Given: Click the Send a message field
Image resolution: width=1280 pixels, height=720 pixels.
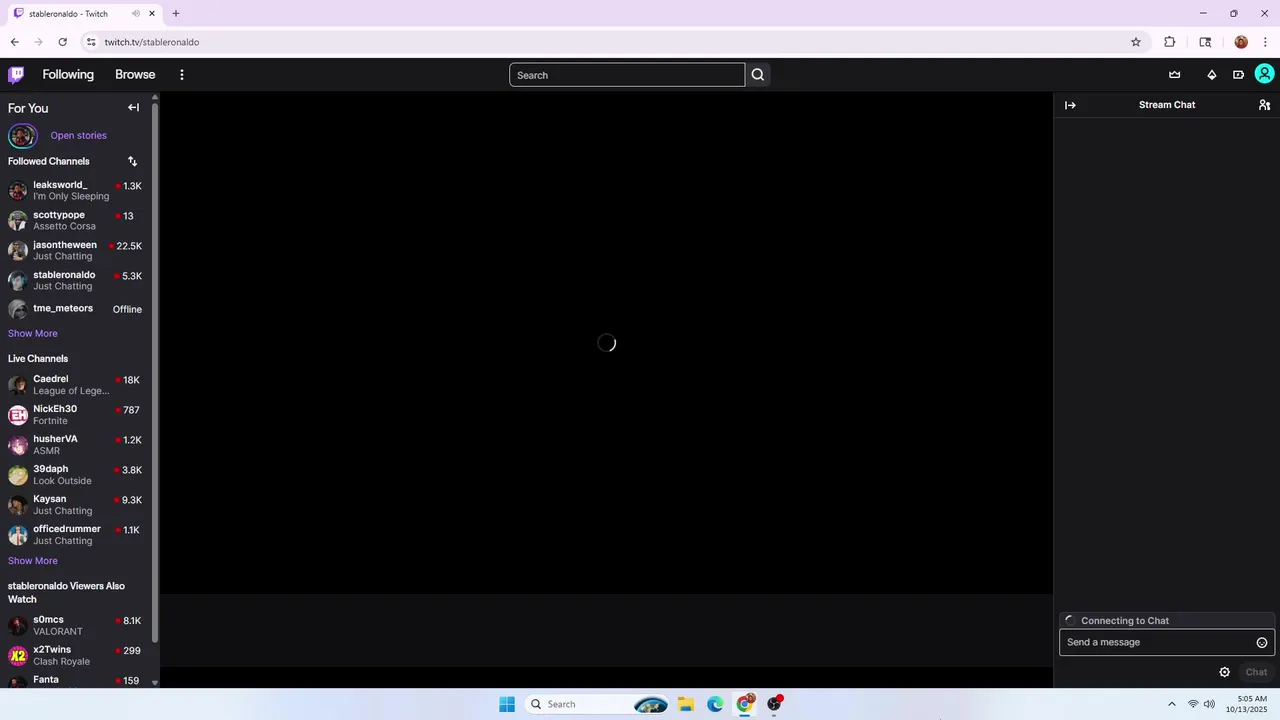Looking at the screenshot, I should point(1158,642).
